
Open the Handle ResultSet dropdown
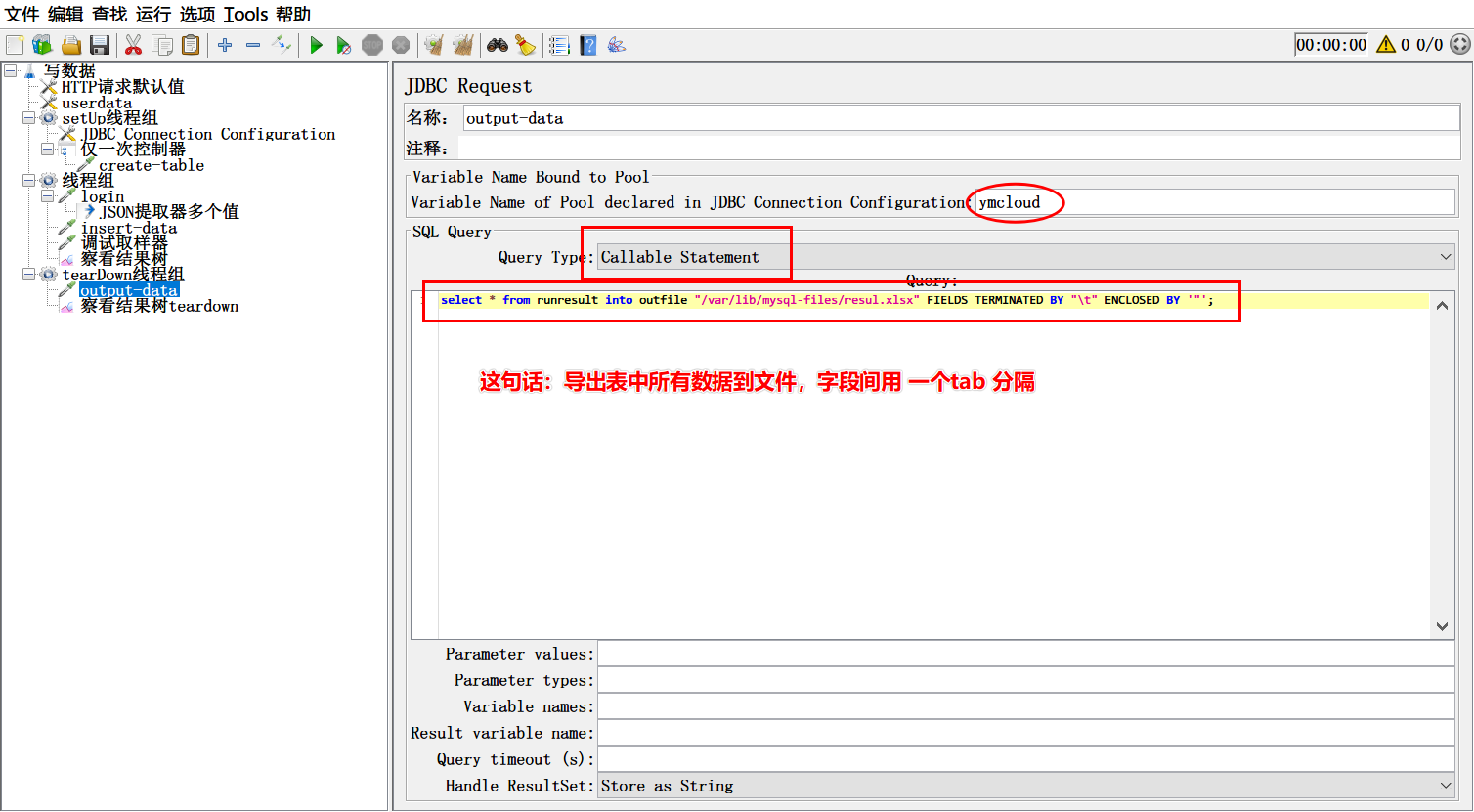pos(1025,786)
